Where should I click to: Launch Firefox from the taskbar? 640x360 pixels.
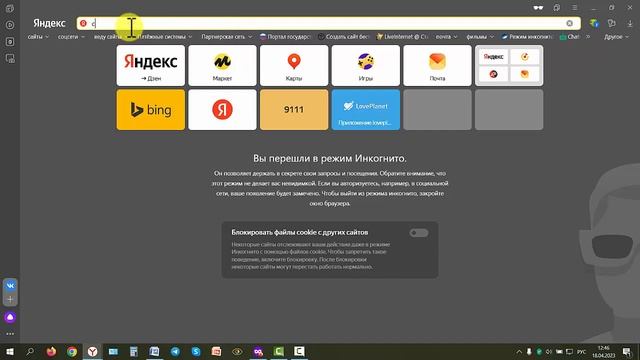(x=51, y=351)
